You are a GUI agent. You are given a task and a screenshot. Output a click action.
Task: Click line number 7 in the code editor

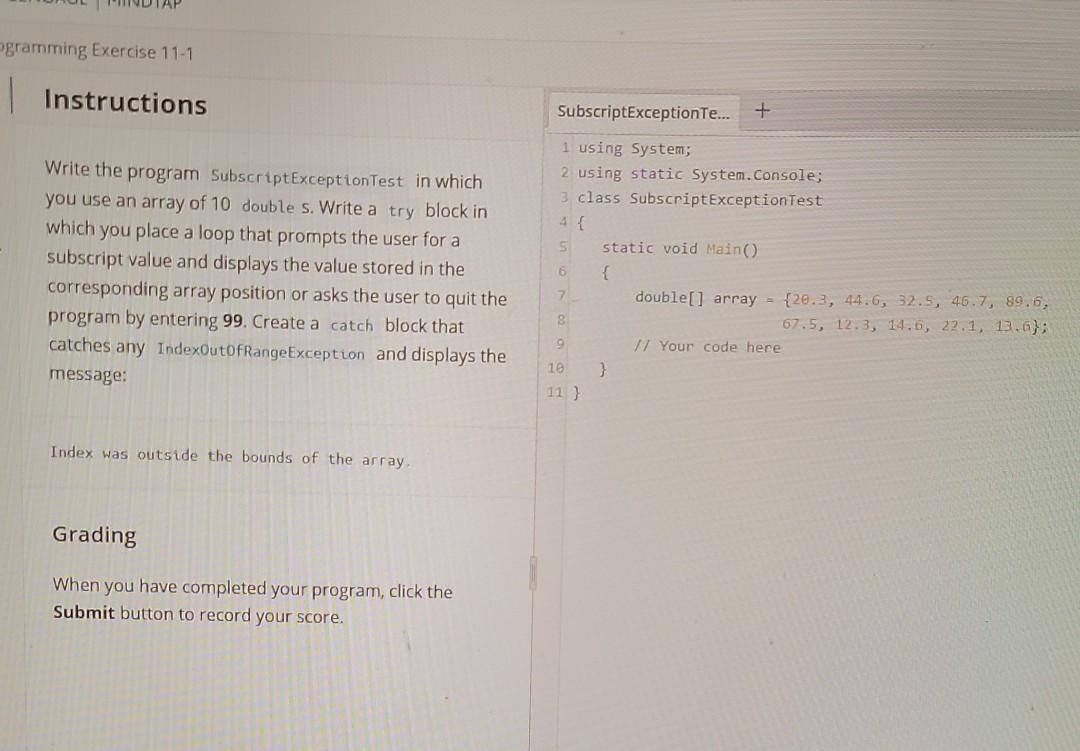(563, 297)
